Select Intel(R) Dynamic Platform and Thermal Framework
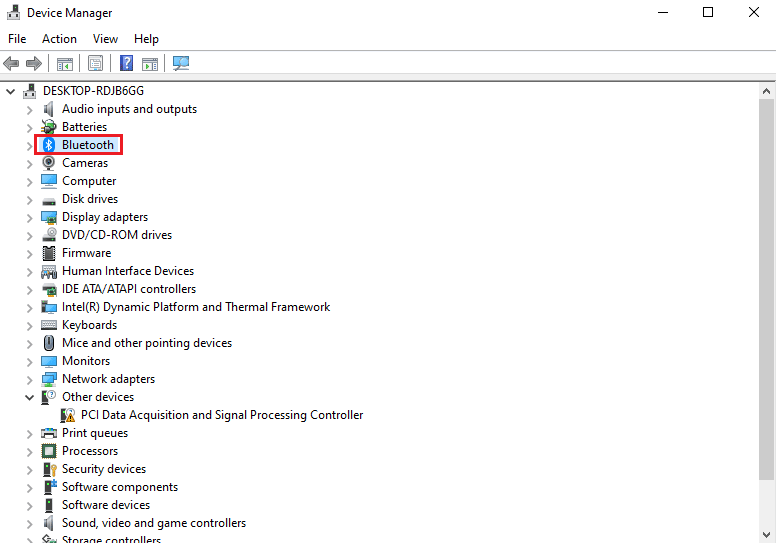The height and width of the screenshot is (543, 776). click(196, 307)
